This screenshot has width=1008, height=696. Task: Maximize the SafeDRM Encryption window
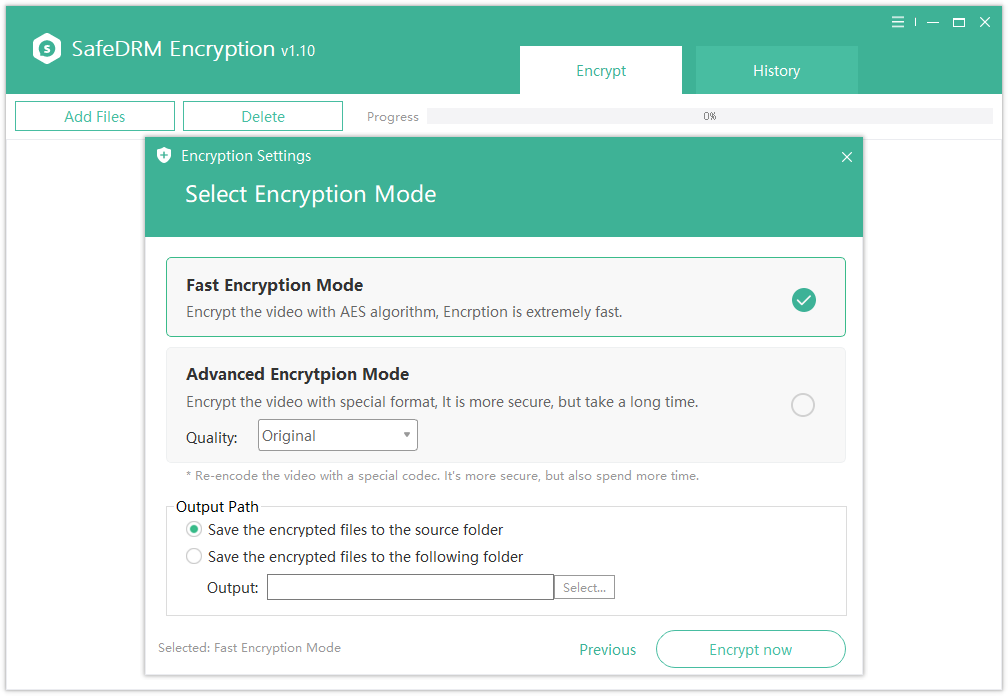tap(958, 22)
